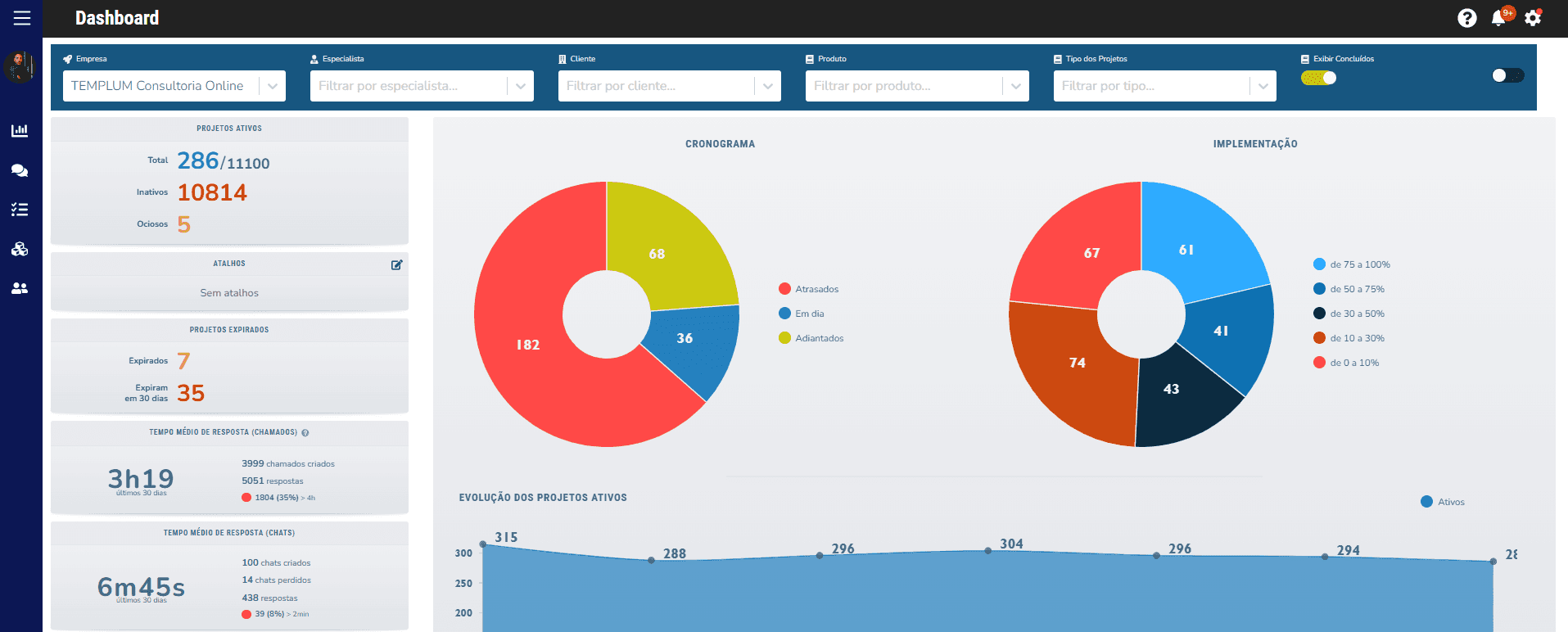Open the users group sidebar icon
The height and width of the screenshot is (632, 1568).
pos(20,288)
